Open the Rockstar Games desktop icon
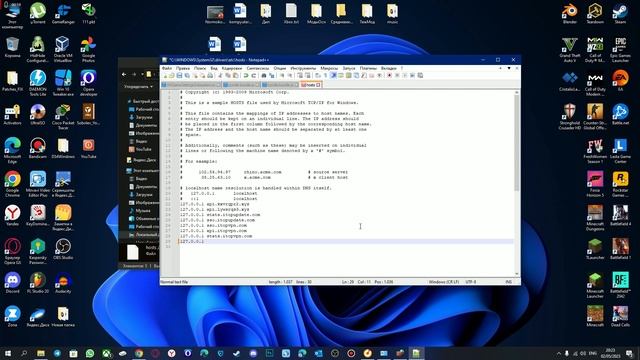 [x=620, y=184]
